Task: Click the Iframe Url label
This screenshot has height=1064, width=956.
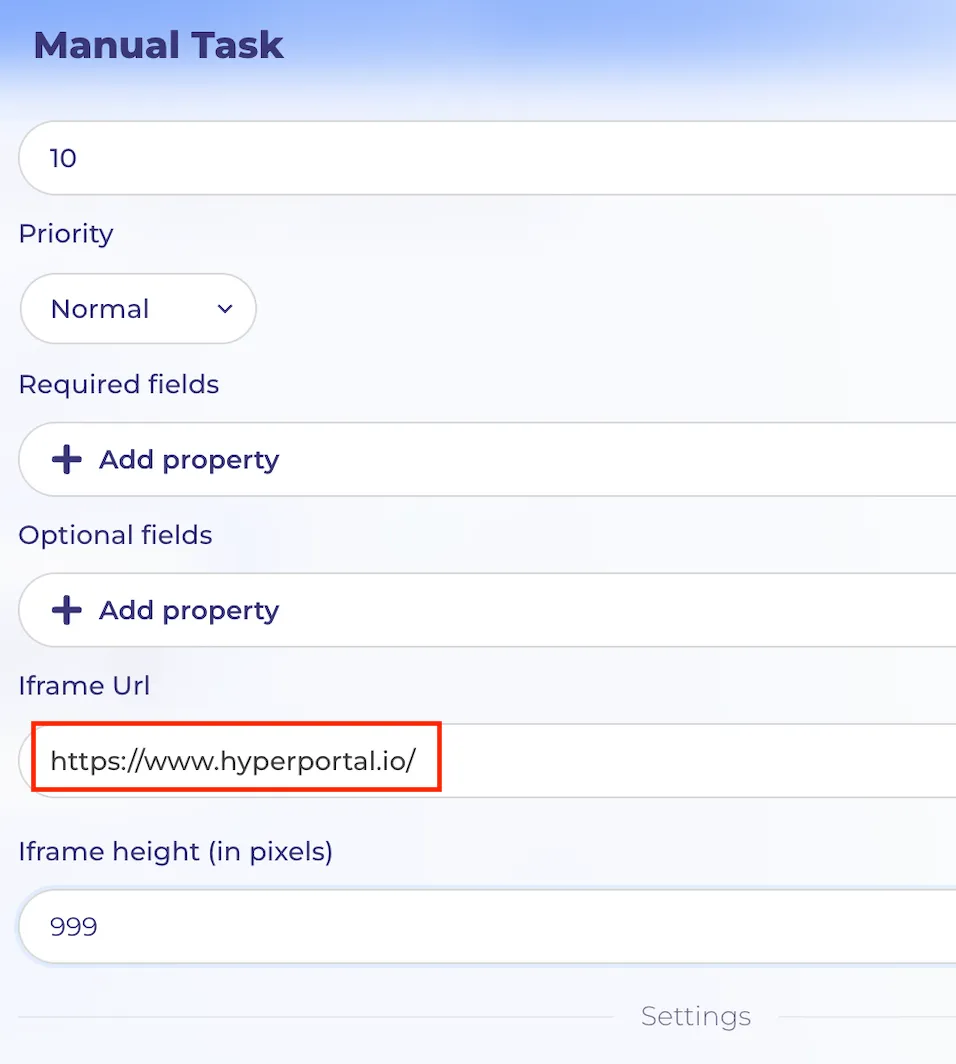Action: (84, 686)
